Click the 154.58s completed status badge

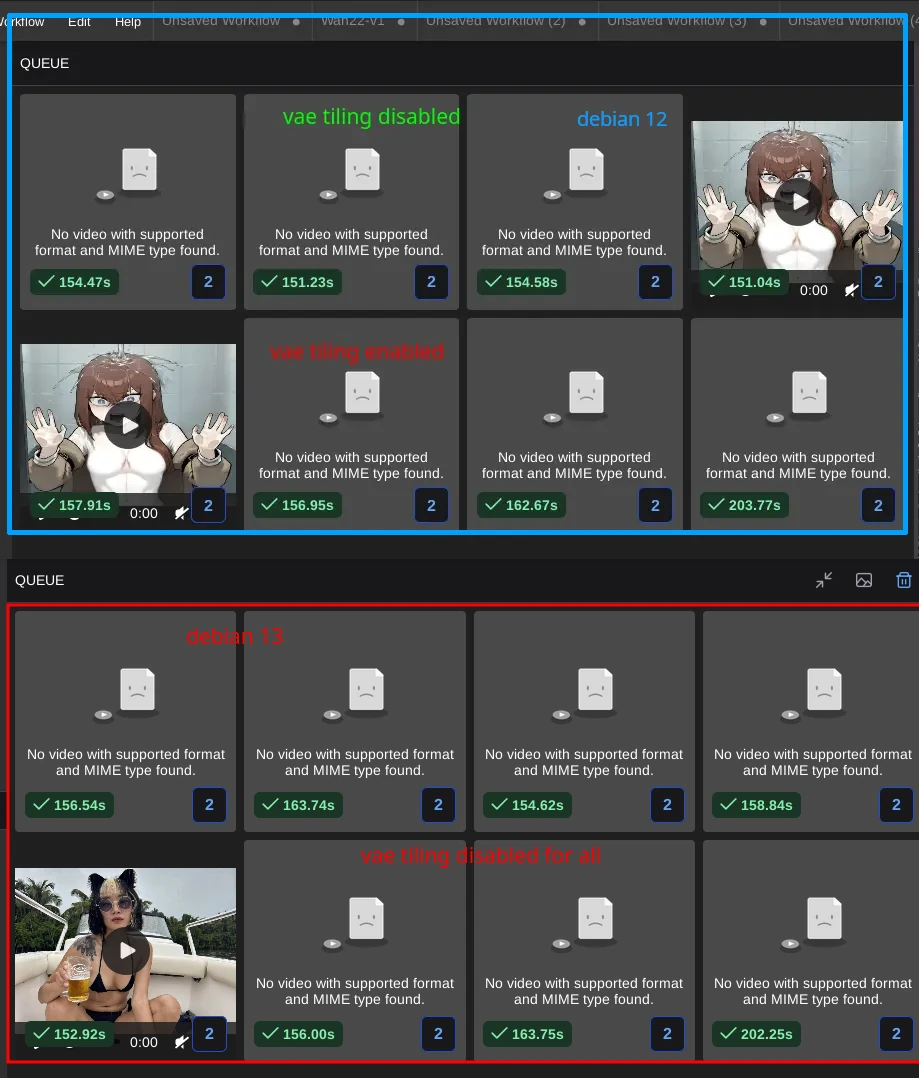point(521,282)
